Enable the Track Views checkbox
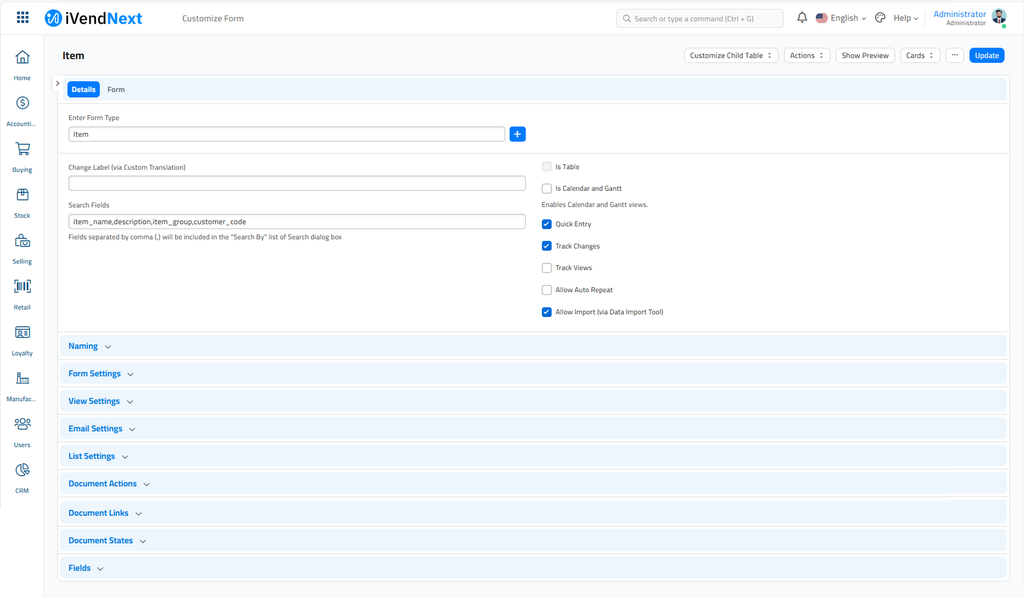Screen dimensions: 1024x598 [547, 267]
